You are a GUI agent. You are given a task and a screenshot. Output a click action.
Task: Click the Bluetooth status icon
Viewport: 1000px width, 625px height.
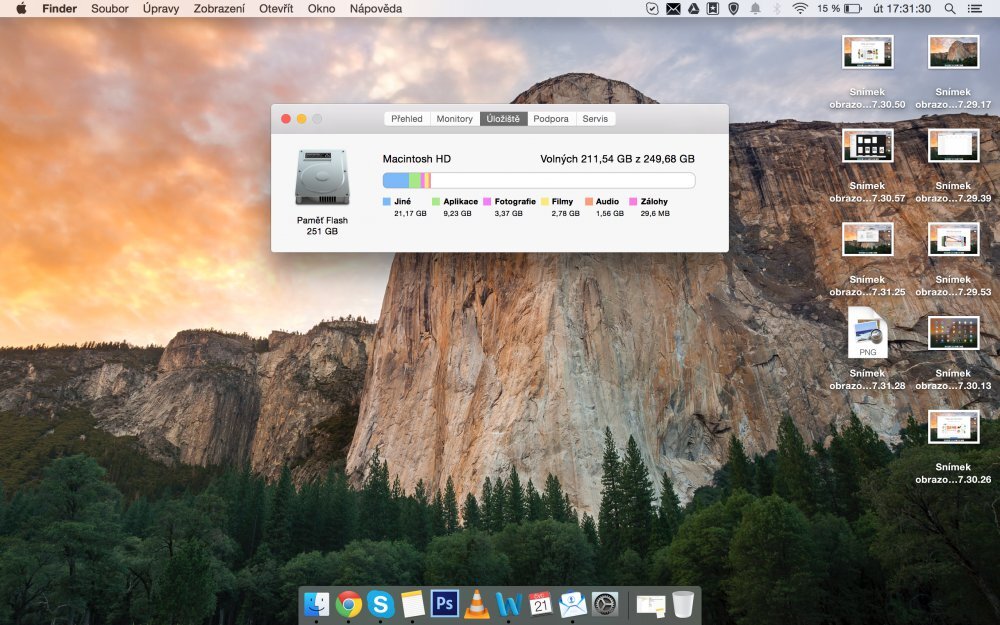778,8
